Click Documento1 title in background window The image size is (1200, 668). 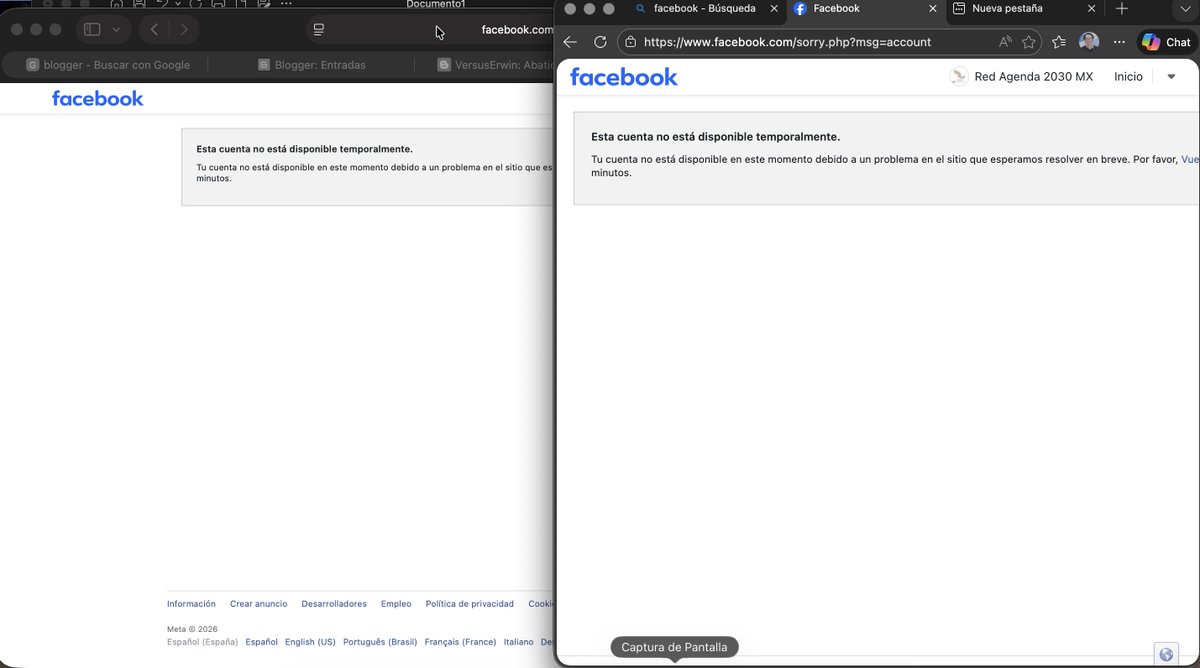pyautogui.click(x=435, y=4)
